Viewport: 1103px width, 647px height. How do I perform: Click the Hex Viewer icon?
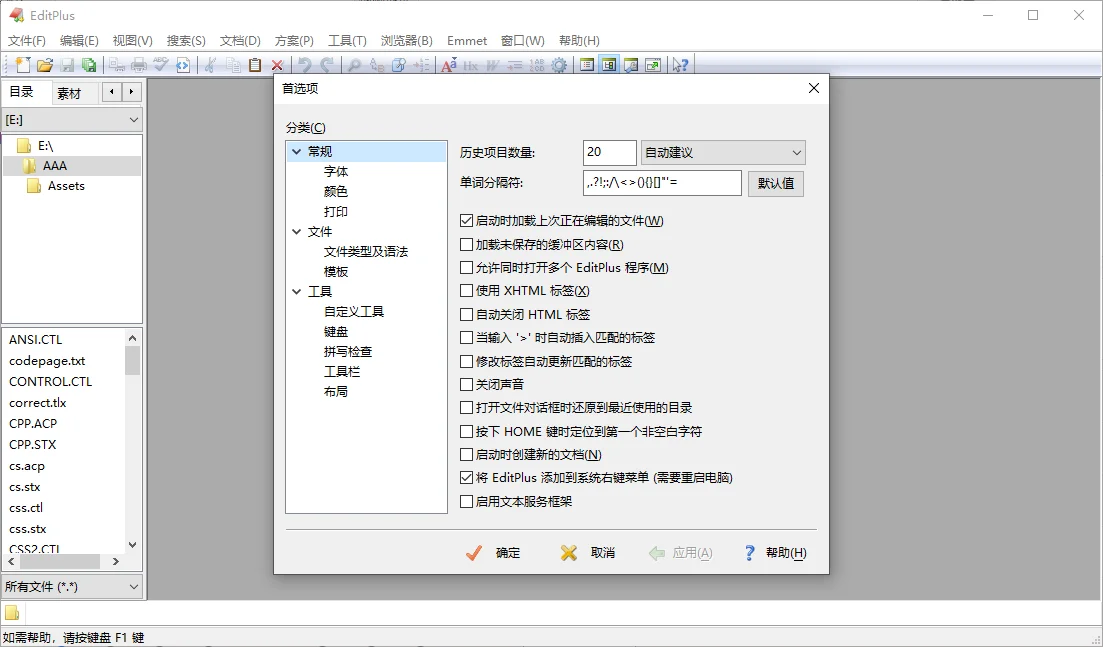[x=471, y=65]
